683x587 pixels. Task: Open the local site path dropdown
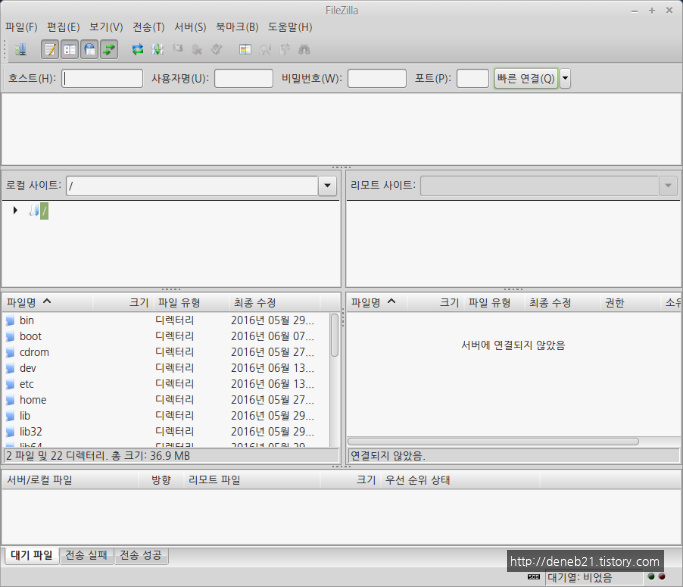(327, 186)
